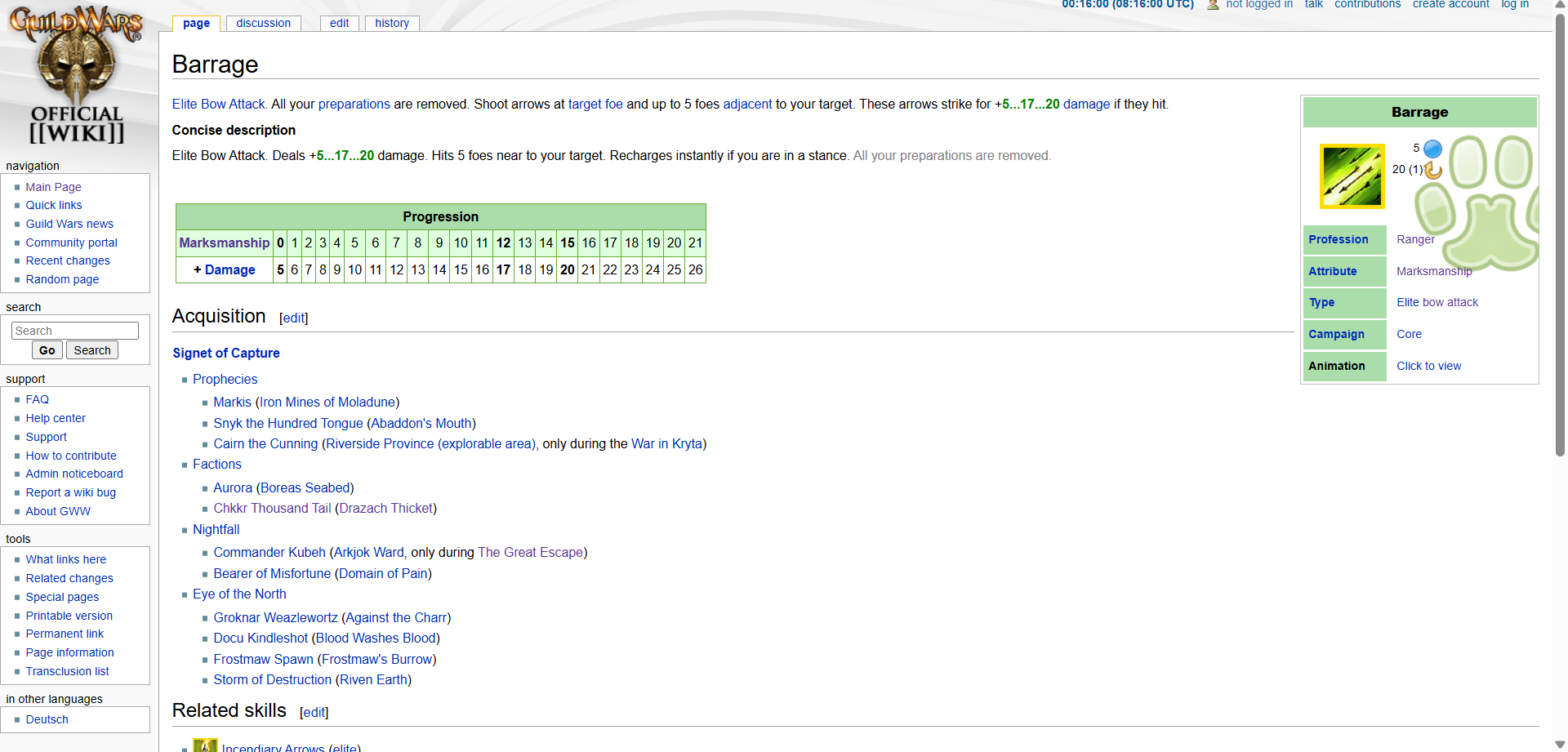This screenshot has width=1568, height=752.
Task: Open the FAQ link
Action: pyautogui.click(x=37, y=399)
